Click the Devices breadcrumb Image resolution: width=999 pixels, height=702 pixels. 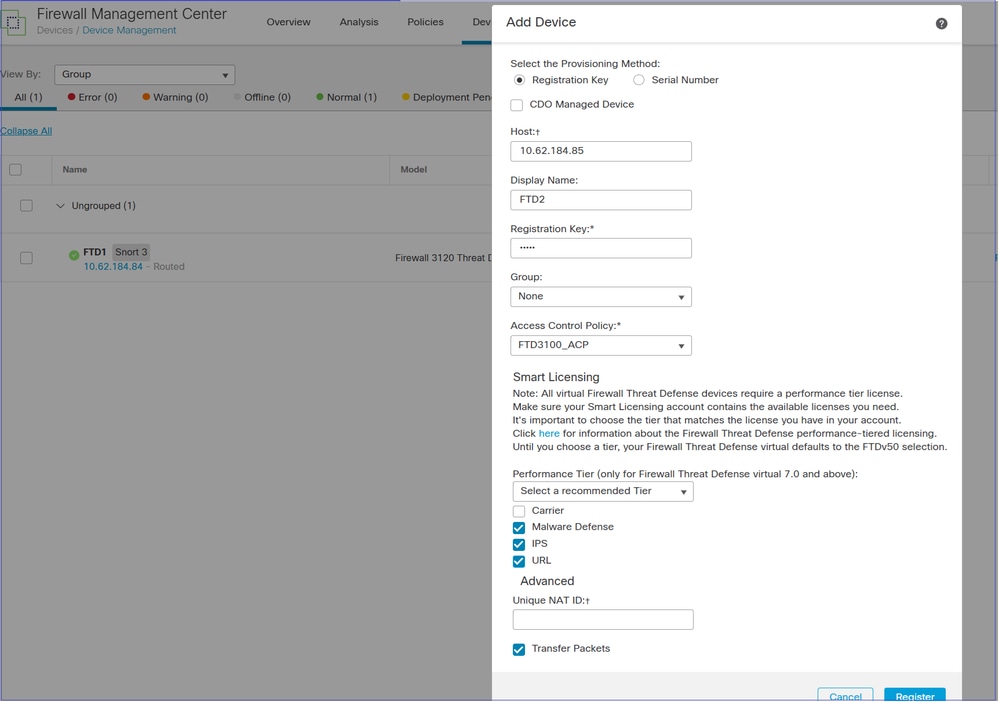point(55,31)
